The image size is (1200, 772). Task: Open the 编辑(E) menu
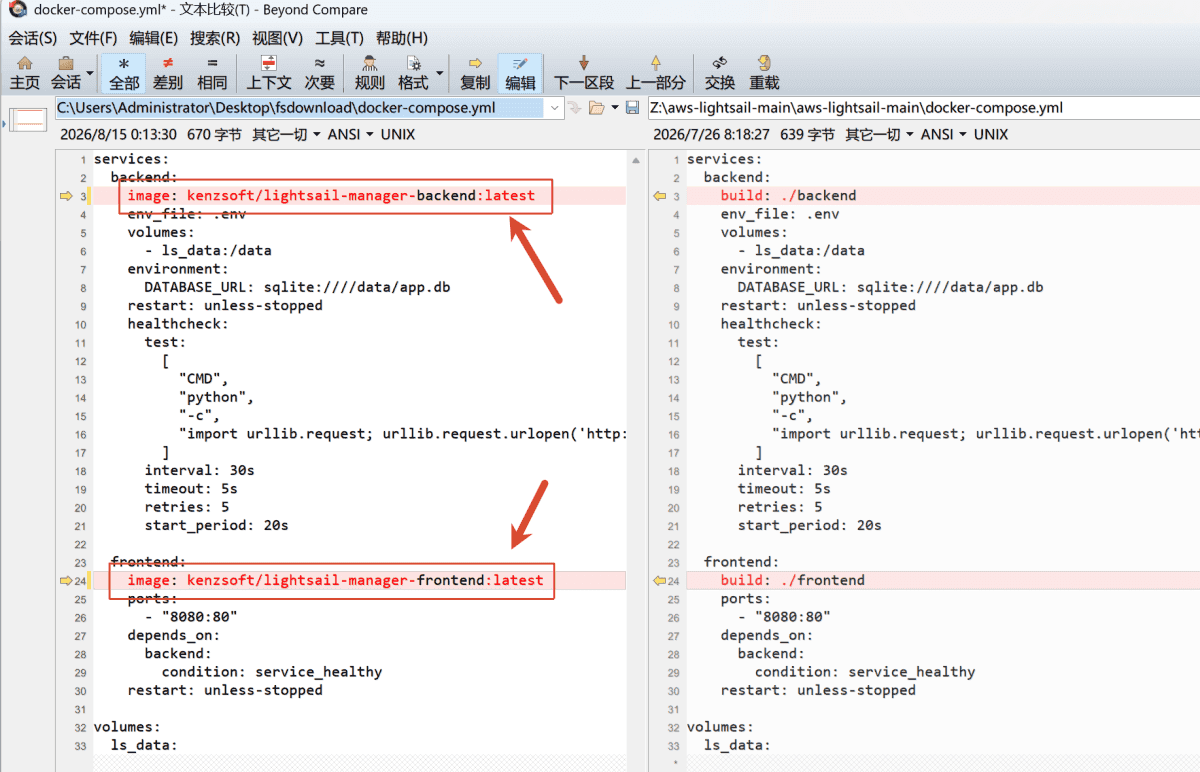(x=153, y=38)
